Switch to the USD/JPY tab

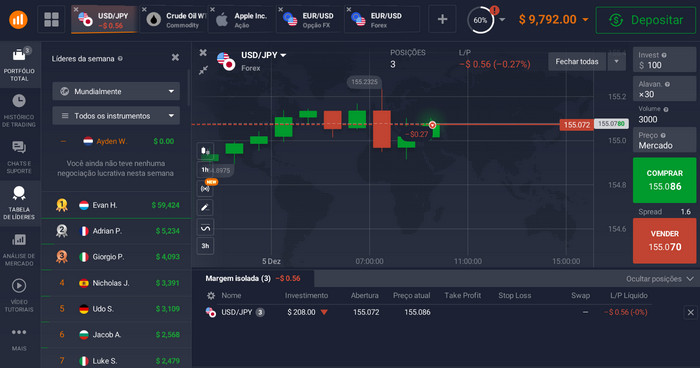click(x=104, y=20)
